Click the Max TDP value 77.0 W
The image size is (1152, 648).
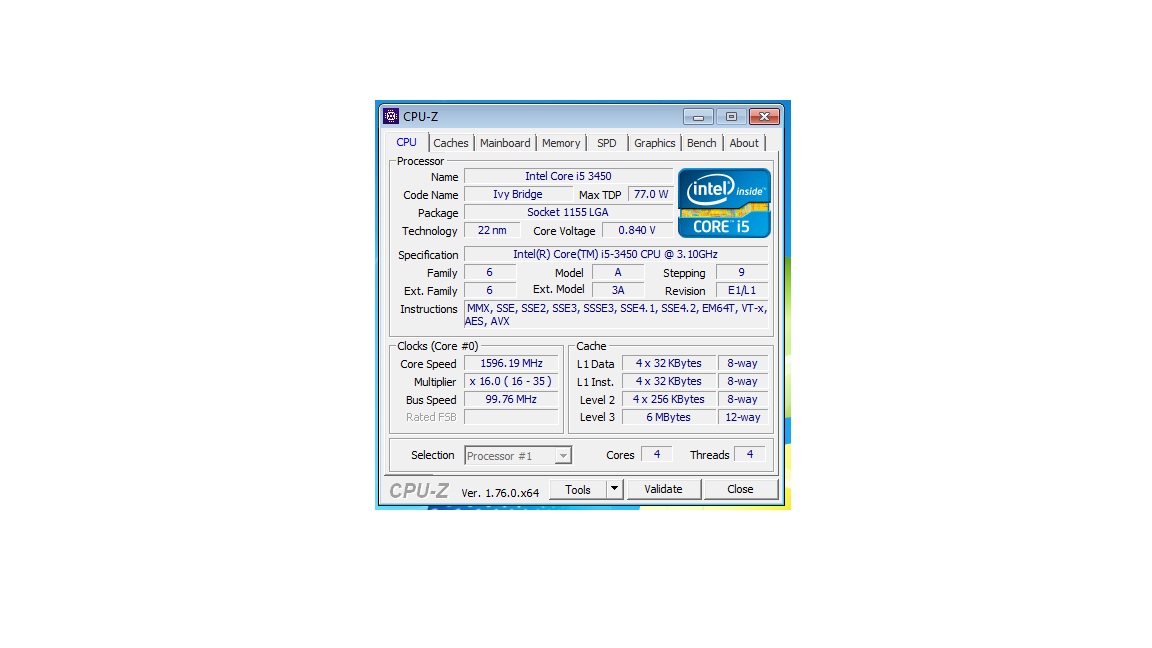pyautogui.click(x=651, y=195)
